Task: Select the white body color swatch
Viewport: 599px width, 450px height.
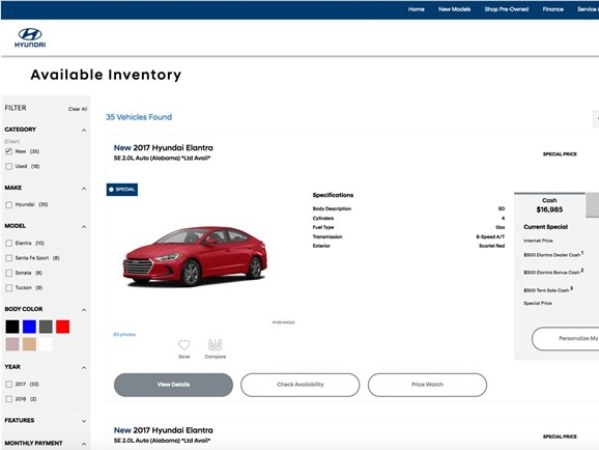Action: (46, 344)
